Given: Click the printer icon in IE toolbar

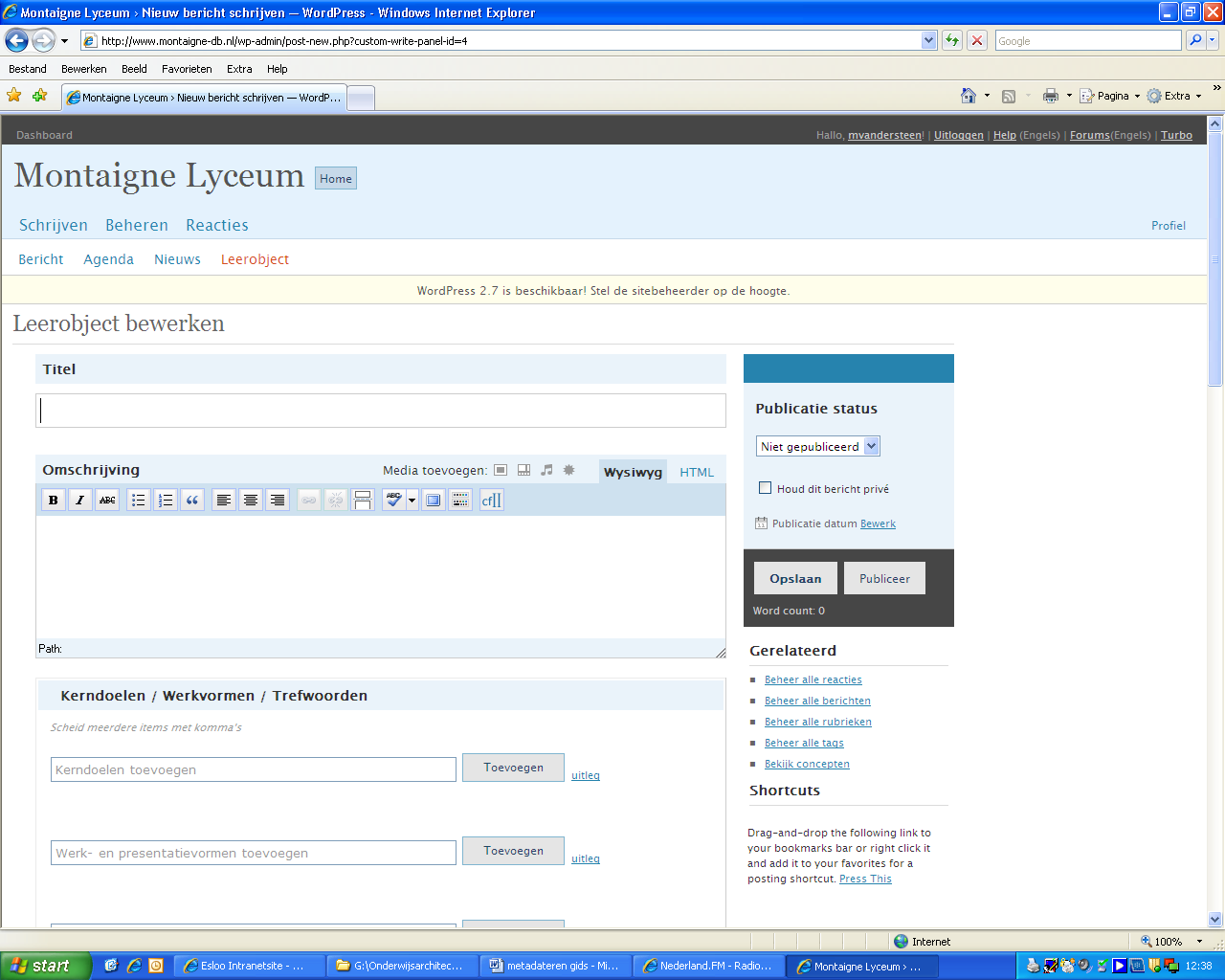Looking at the screenshot, I should coord(1051,96).
